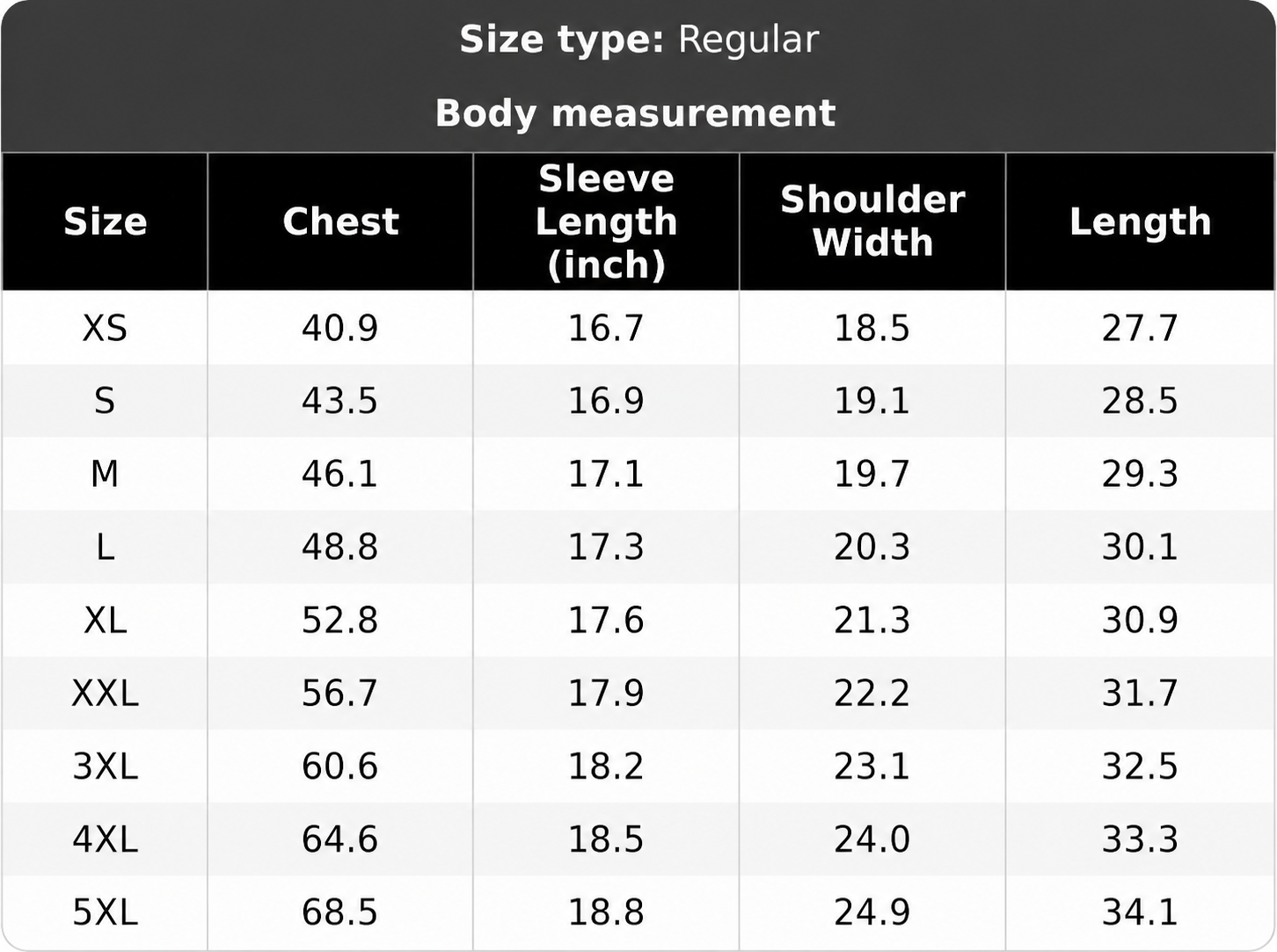Image resolution: width=1277 pixels, height=952 pixels.
Task: Click the Size column header
Action: coord(105,222)
